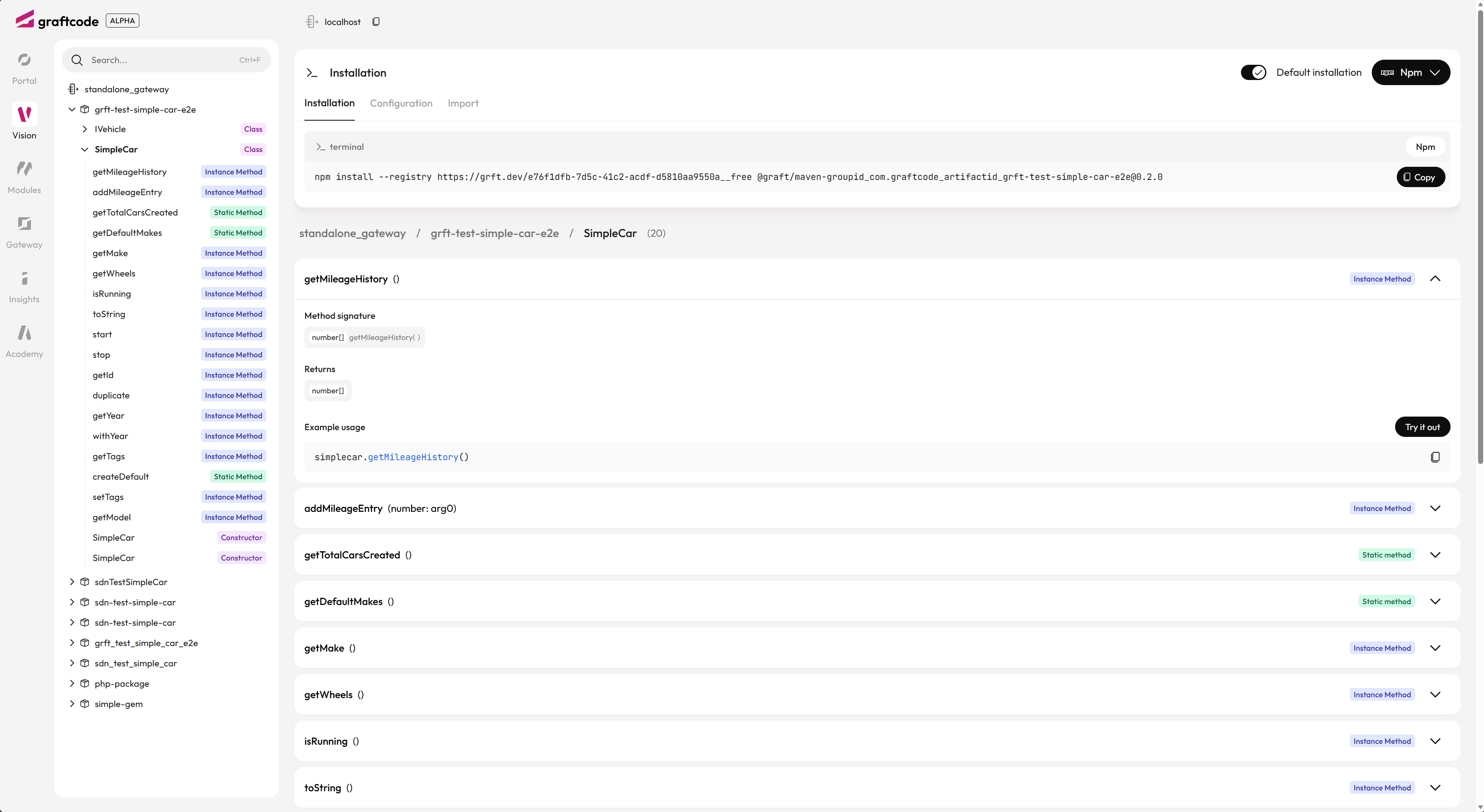The width and height of the screenshot is (1484, 812).
Task: Open the Npm package manager dropdown
Action: click(1410, 72)
